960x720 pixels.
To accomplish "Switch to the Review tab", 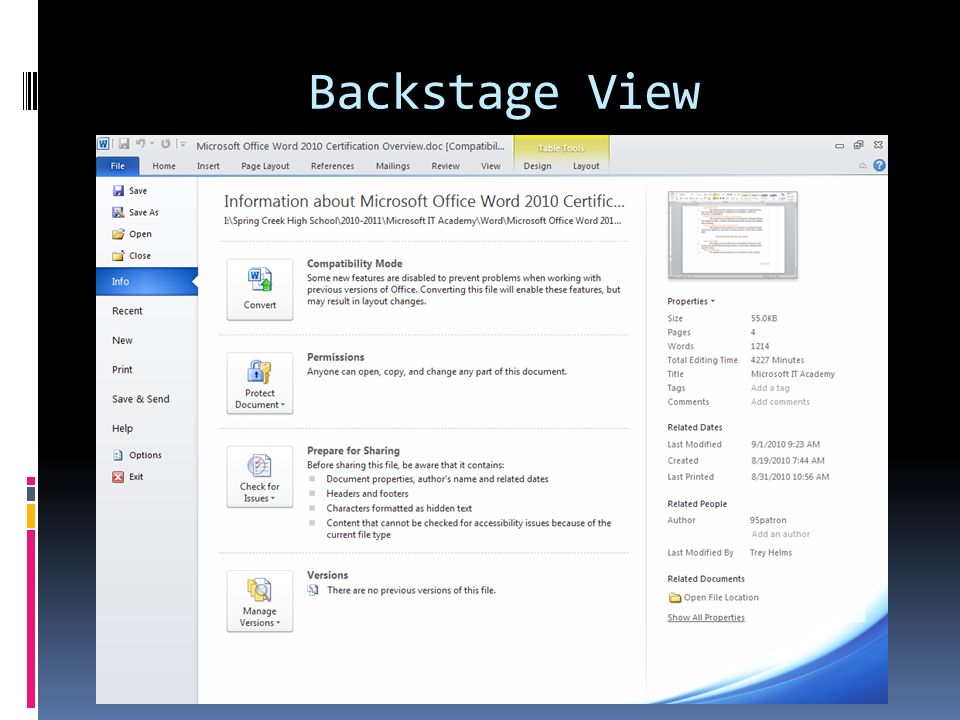I will [x=445, y=166].
